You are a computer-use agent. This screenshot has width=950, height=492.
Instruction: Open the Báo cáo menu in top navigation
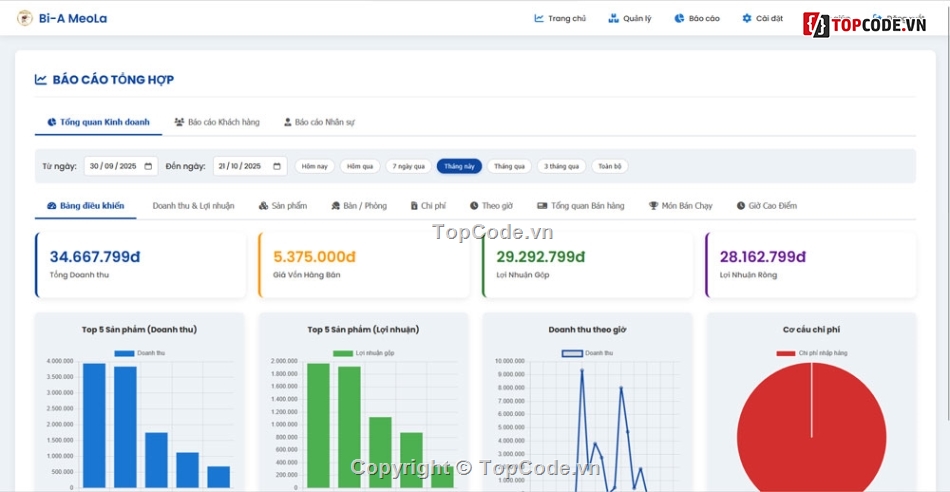697,18
